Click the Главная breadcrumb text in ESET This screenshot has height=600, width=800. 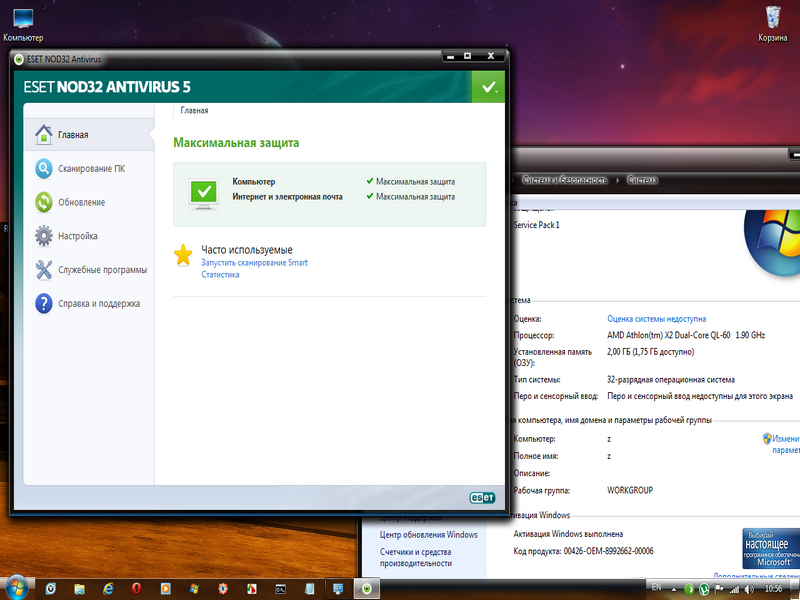pos(194,110)
